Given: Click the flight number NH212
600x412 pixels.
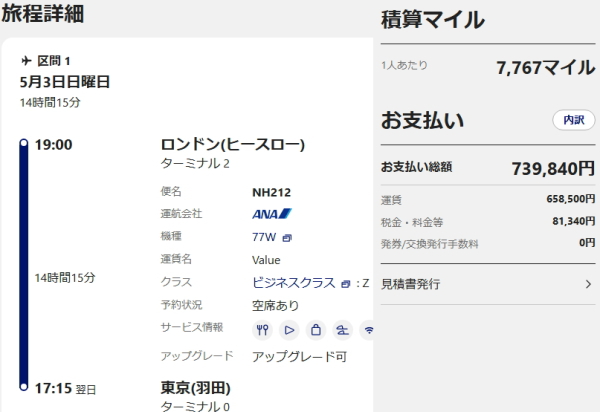Looking at the screenshot, I should (271, 192).
